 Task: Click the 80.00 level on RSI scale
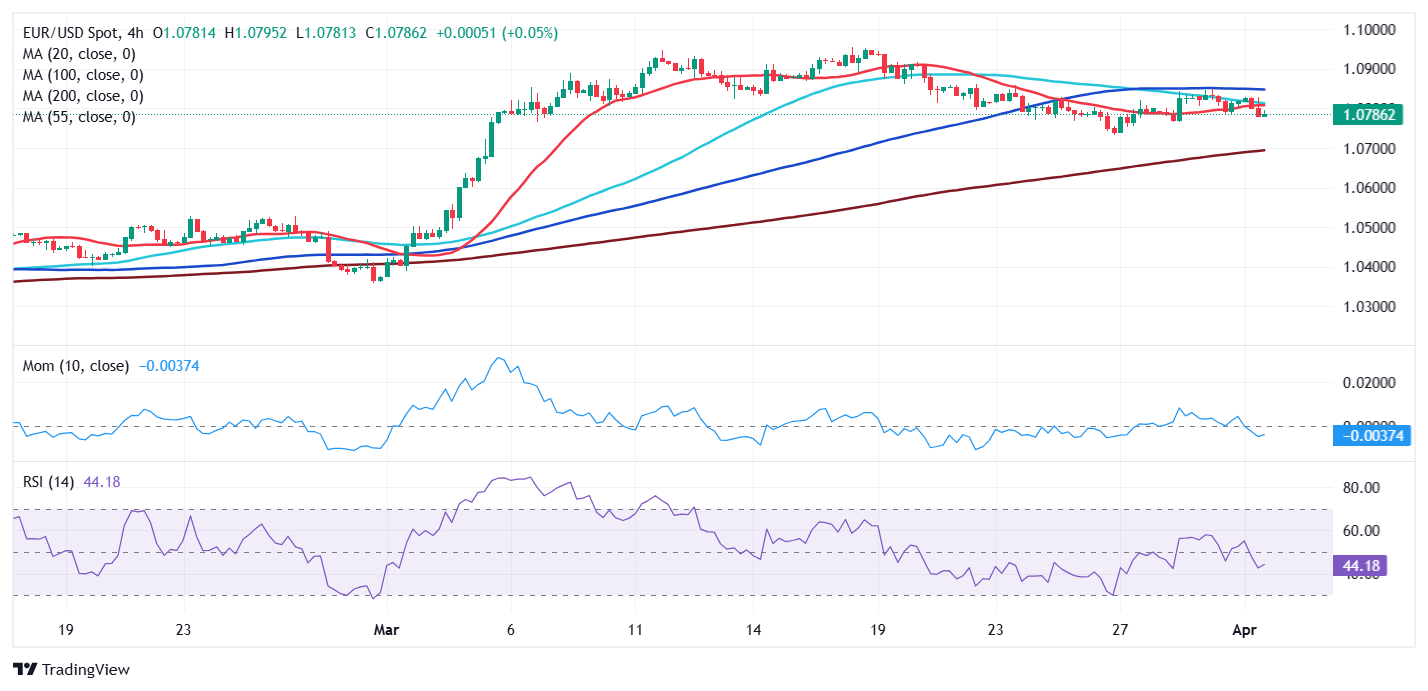pyautogui.click(x=1364, y=487)
